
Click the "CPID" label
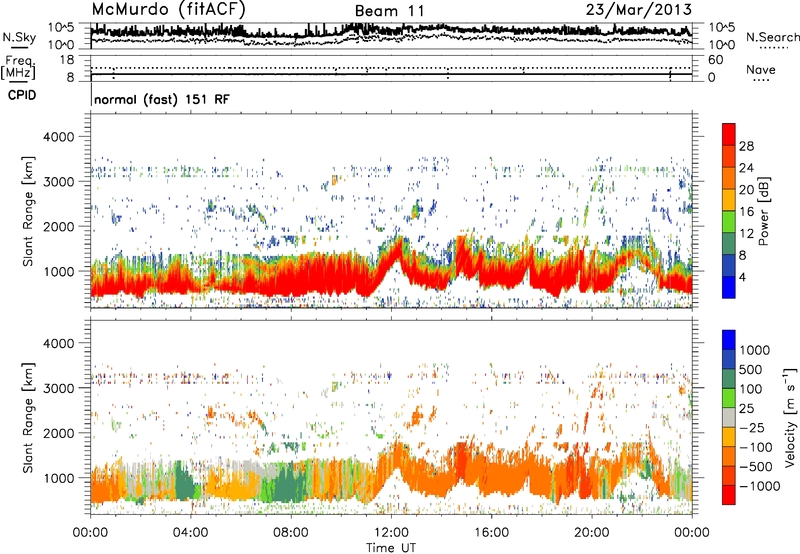point(22,95)
